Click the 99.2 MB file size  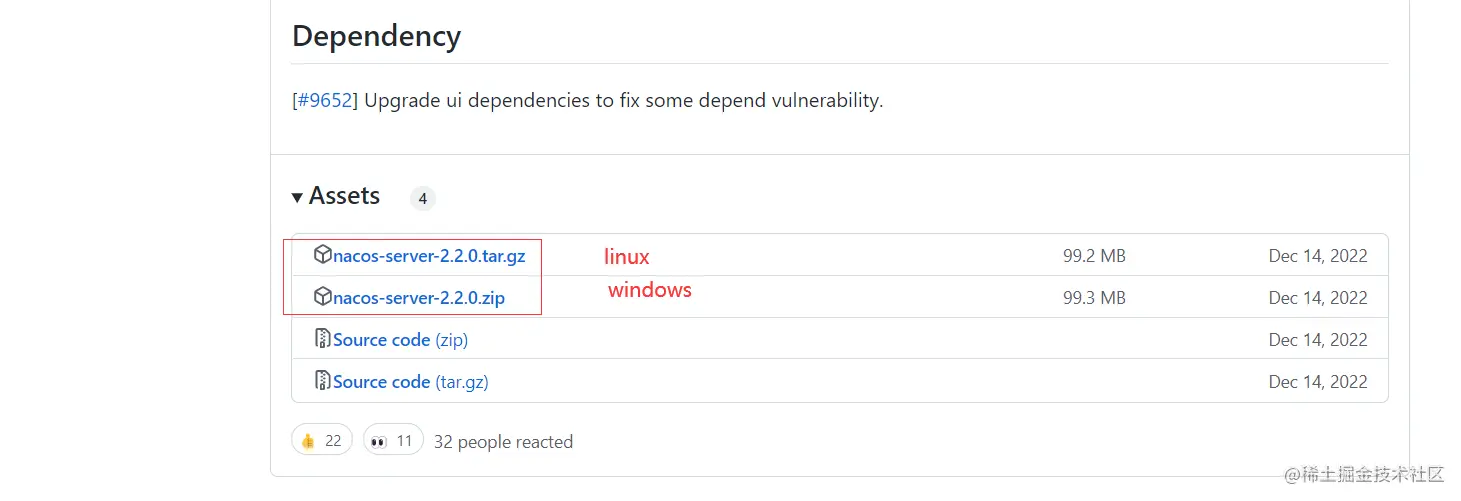pos(1094,256)
